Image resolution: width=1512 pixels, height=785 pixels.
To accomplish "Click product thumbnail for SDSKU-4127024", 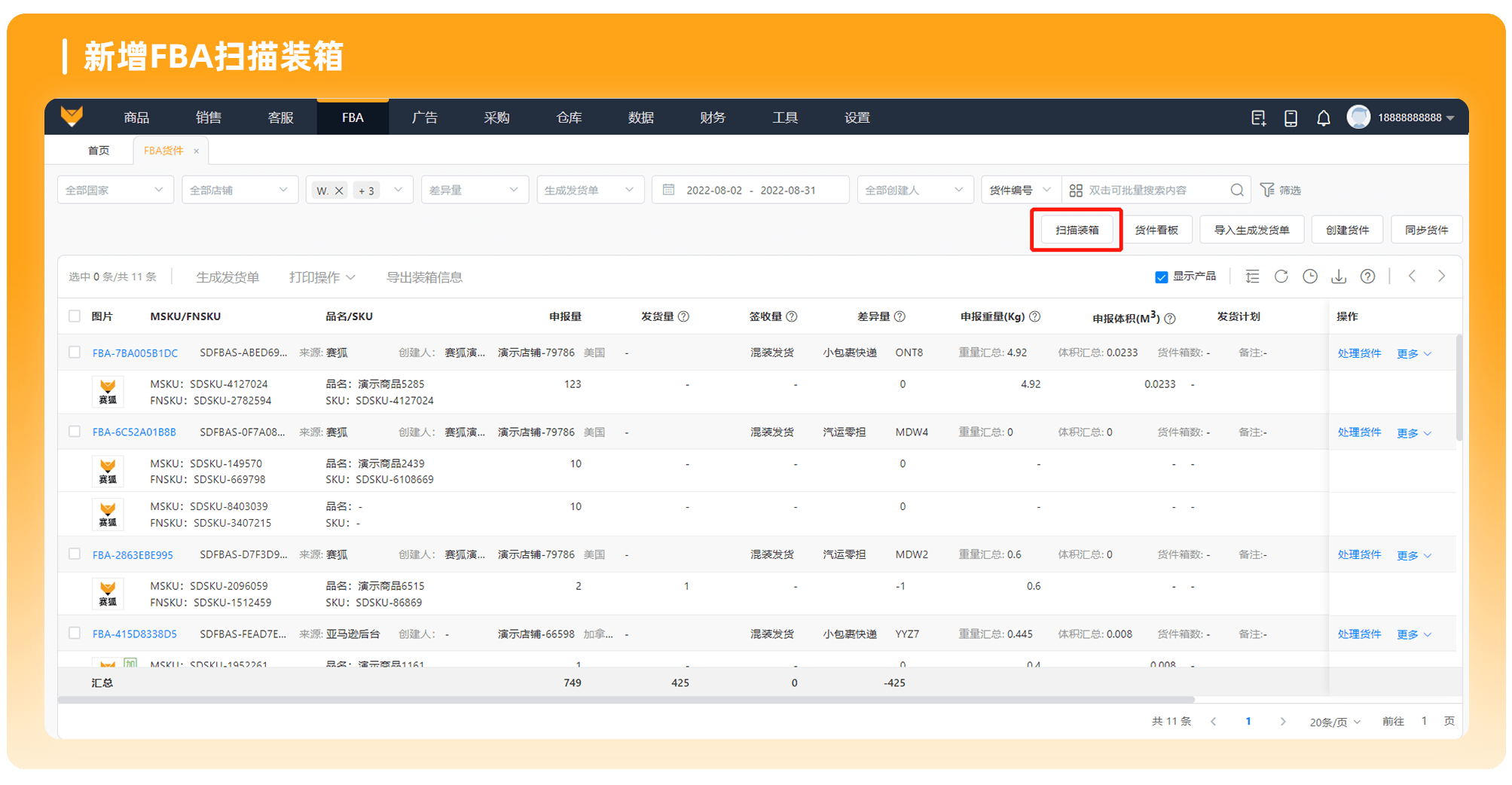I will (108, 392).
